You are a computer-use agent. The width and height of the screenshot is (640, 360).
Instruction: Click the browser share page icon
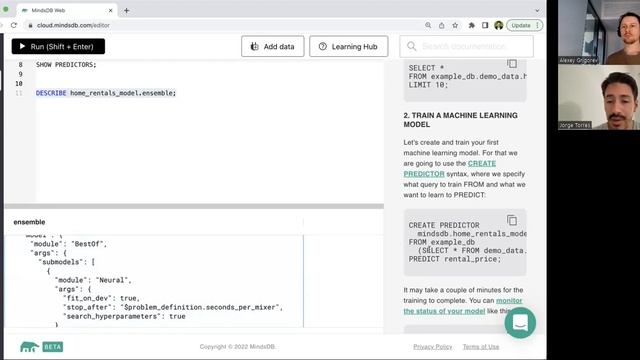[x=441, y=25]
